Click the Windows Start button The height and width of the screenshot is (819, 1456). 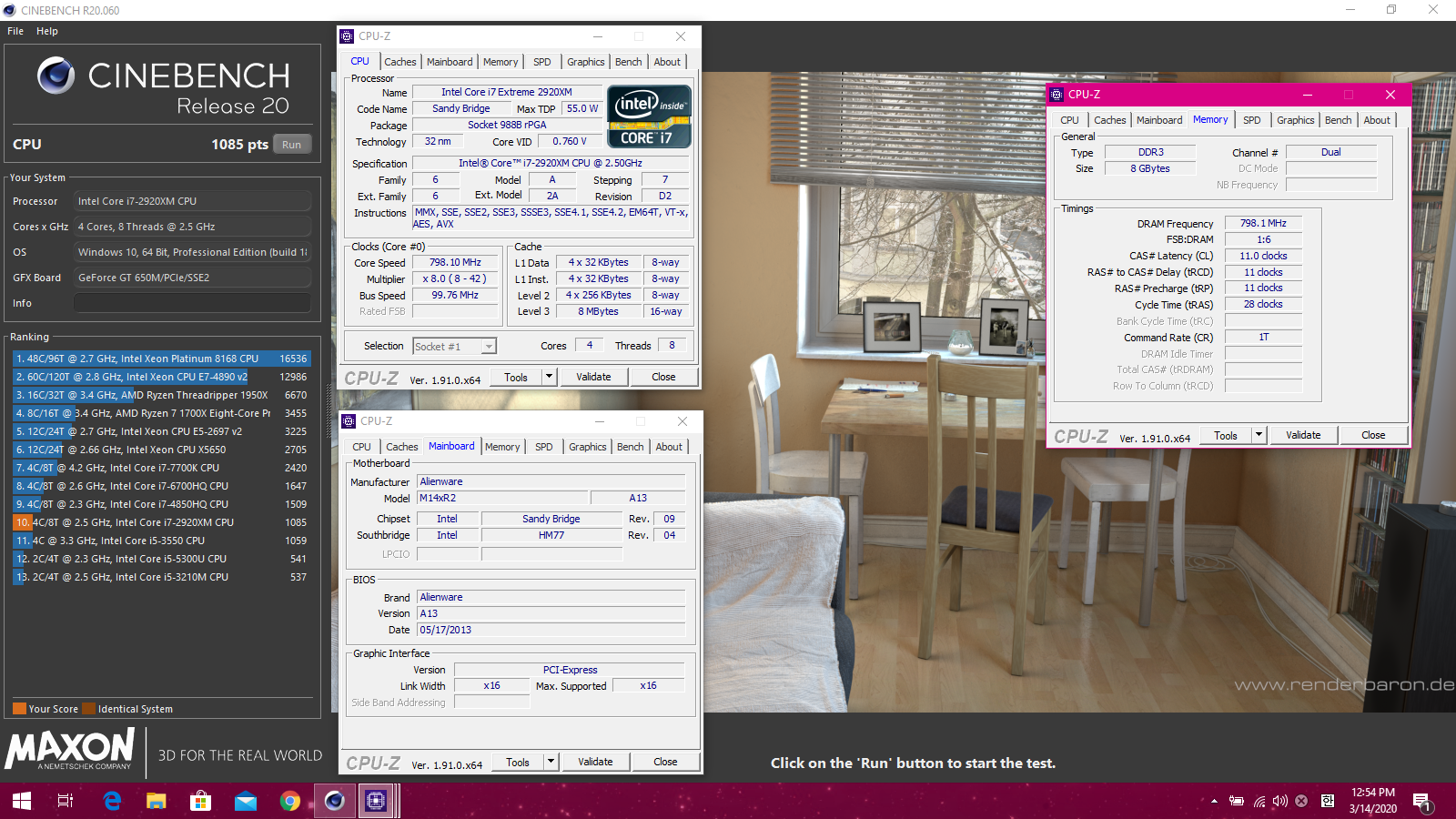coord(22,801)
